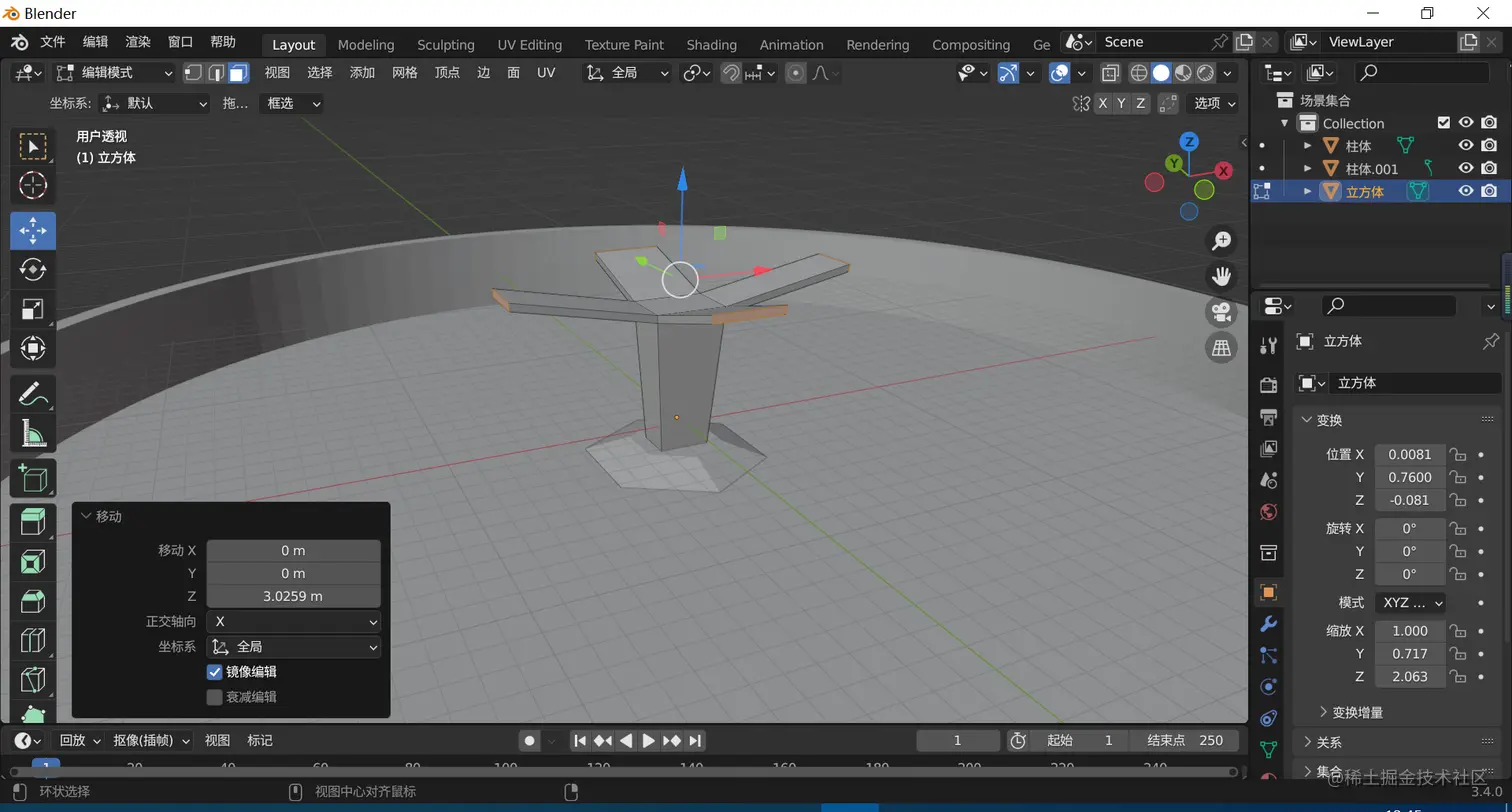The height and width of the screenshot is (812, 1512).
Task: Switch to UV Editing workspace tab
Action: tap(530, 45)
